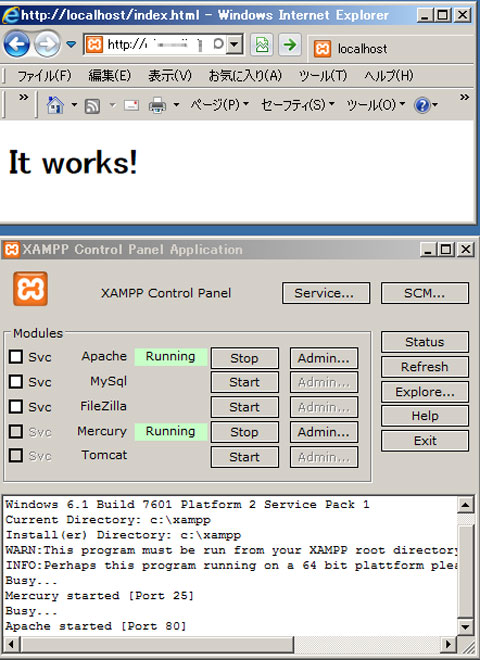Click XAMPP icon in Control Panel title bar

click(11, 249)
